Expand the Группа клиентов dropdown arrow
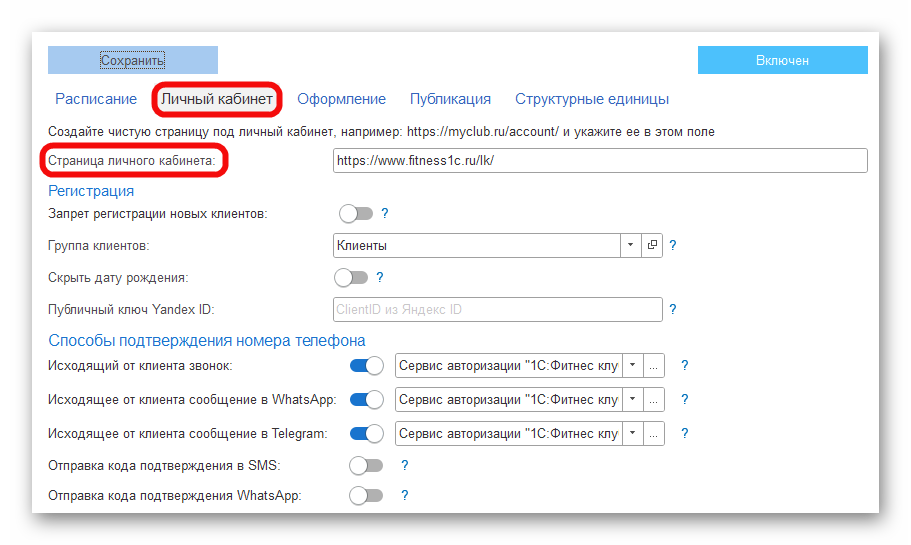This screenshot has height=545, width=911. tap(630, 246)
